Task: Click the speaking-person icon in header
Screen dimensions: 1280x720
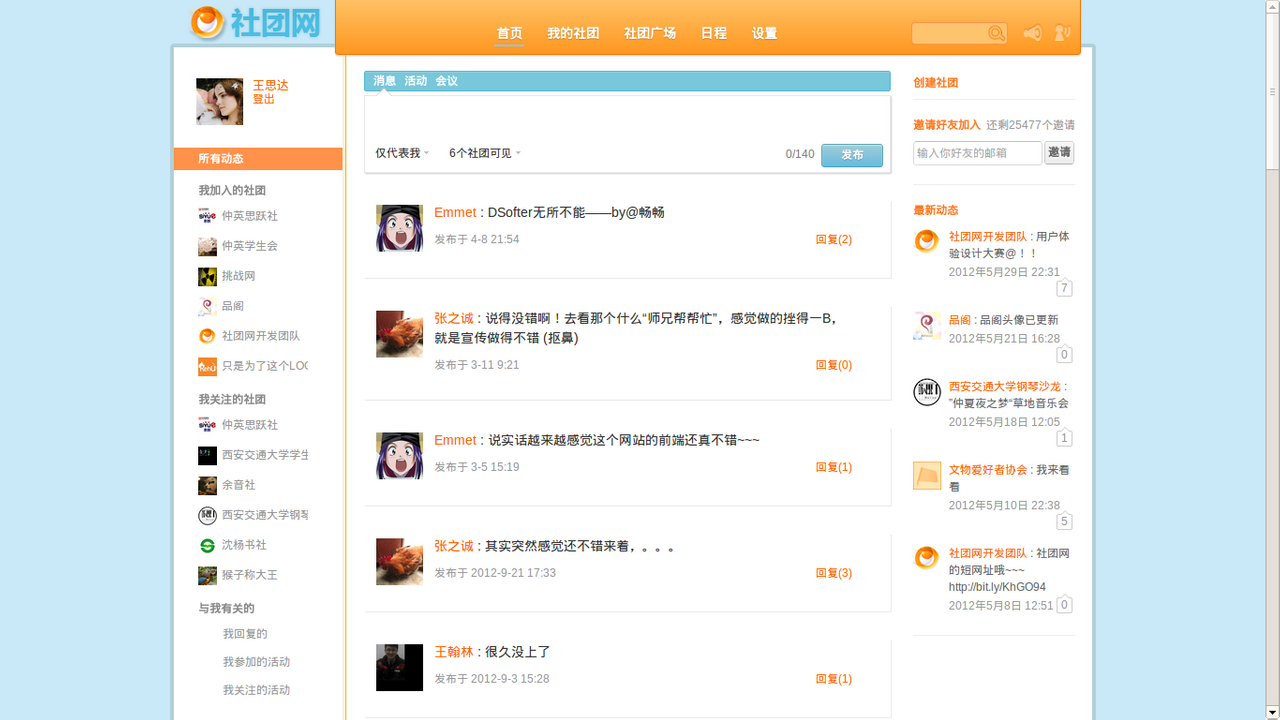Action: coord(1062,34)
